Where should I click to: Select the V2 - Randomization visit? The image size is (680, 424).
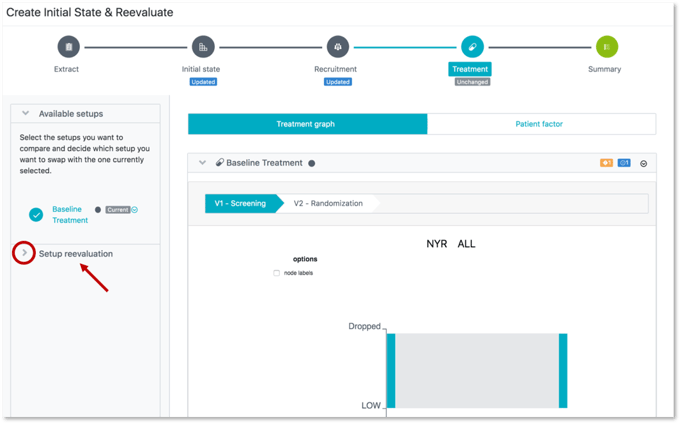point(326,203)
